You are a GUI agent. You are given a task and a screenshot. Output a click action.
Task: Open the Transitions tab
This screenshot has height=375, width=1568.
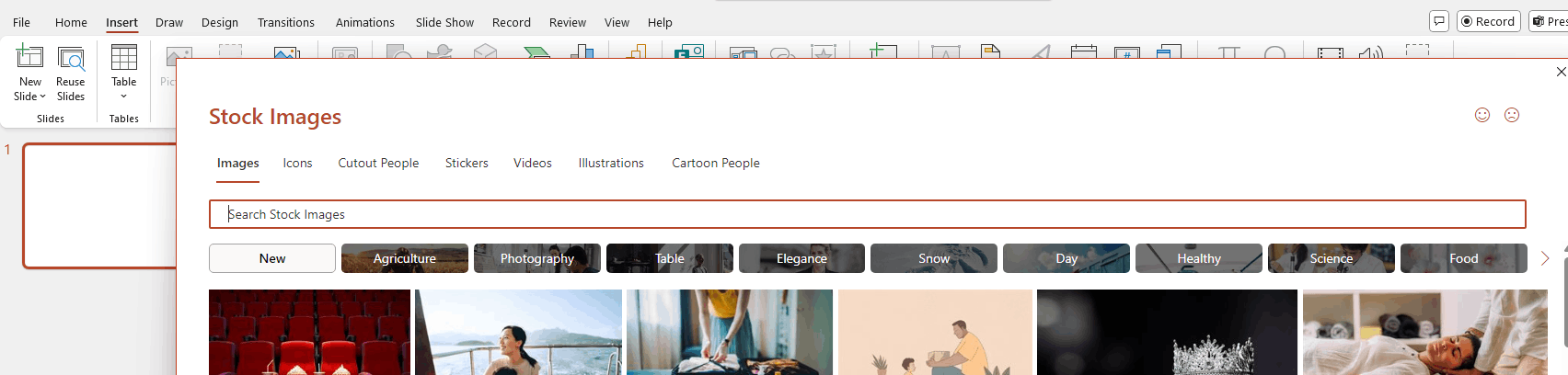[x=286, y=22]
